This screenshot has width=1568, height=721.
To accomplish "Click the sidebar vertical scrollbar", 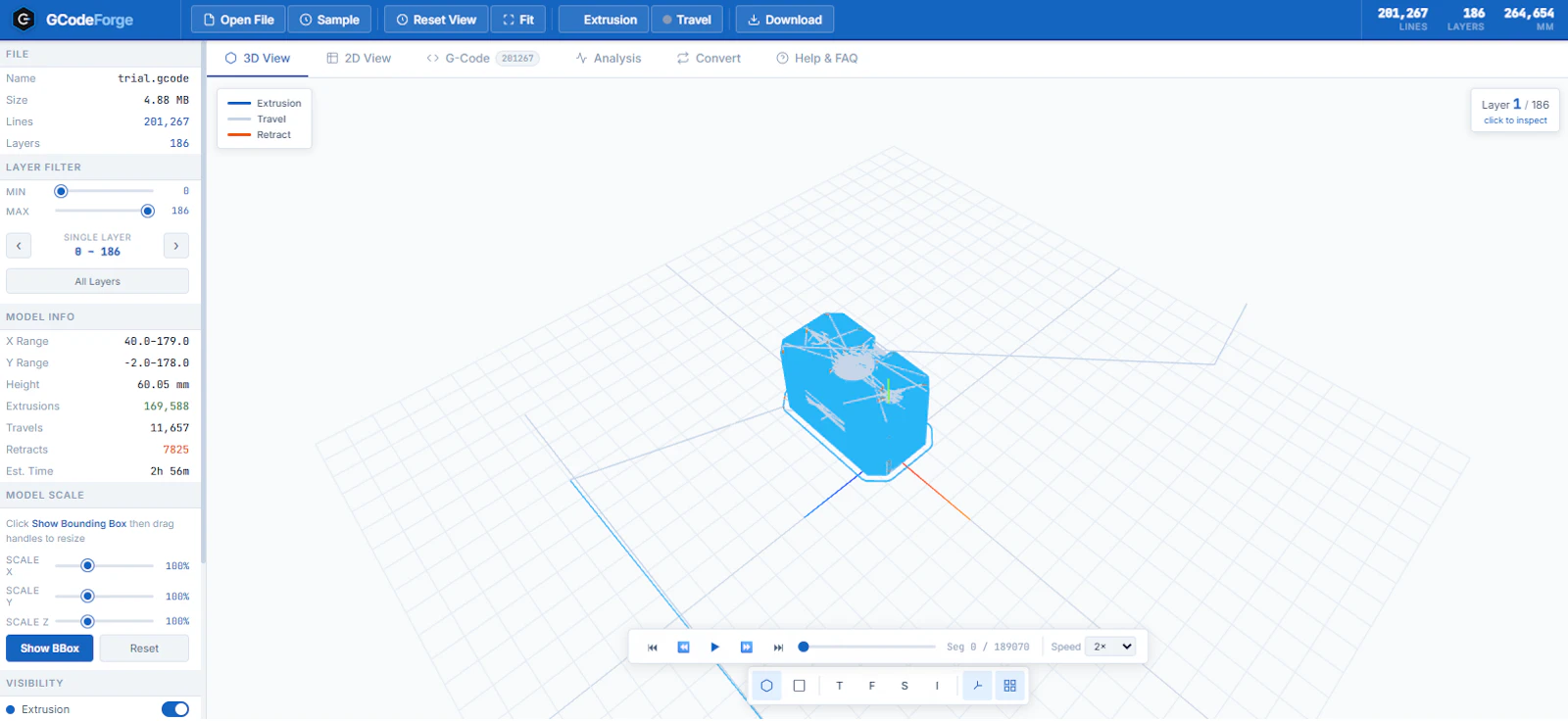I will (x=203, y=304).
